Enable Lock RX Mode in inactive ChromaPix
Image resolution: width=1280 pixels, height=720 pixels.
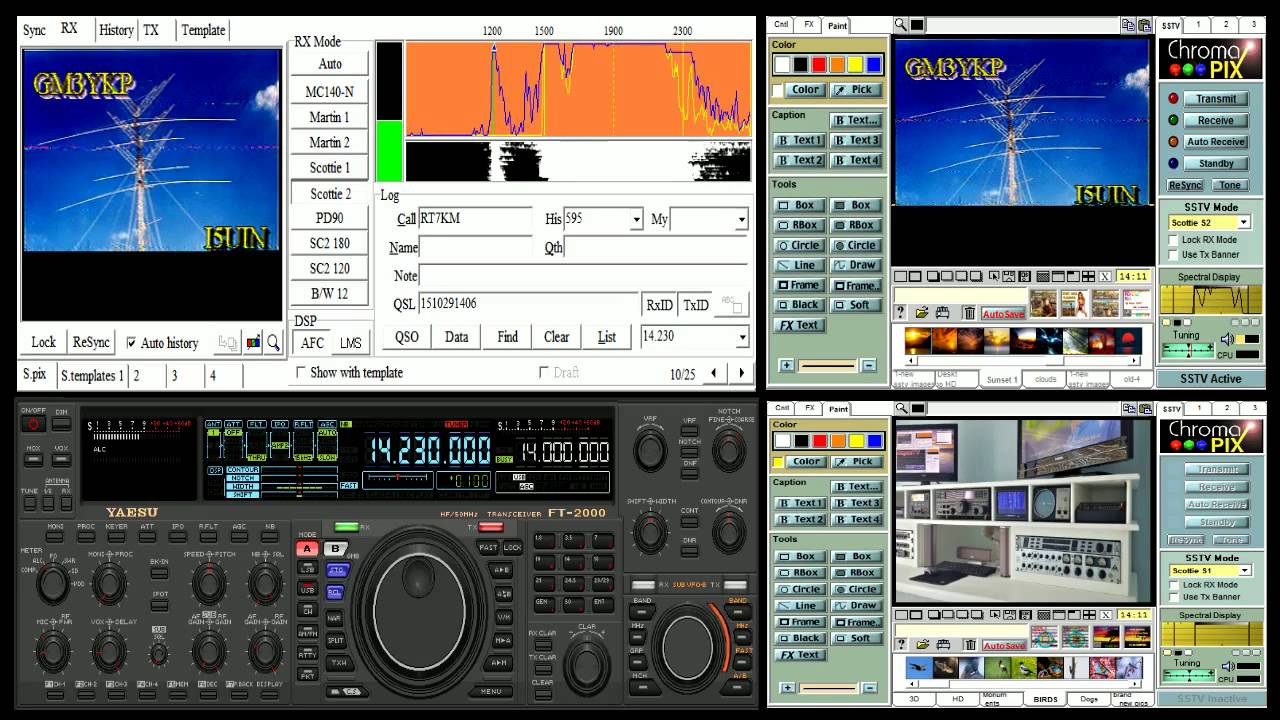click(x=1173, y=585)
